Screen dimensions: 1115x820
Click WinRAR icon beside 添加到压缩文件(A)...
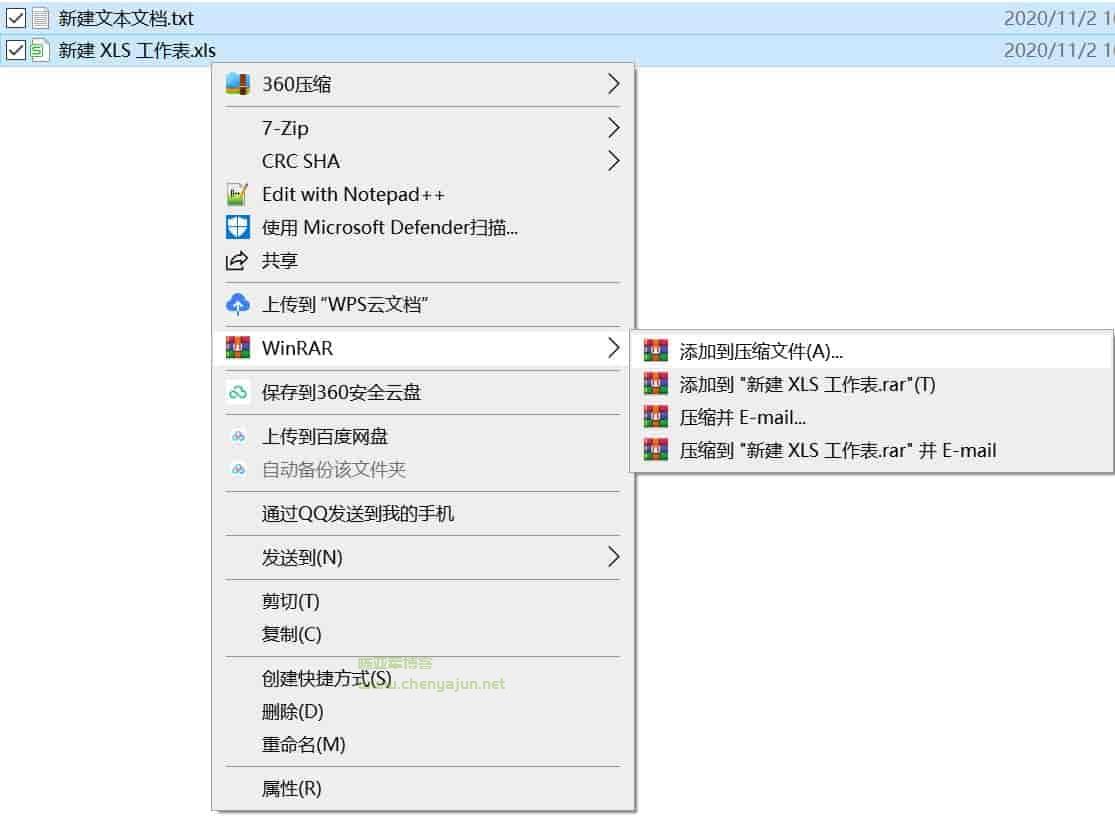tap(656, 351)
